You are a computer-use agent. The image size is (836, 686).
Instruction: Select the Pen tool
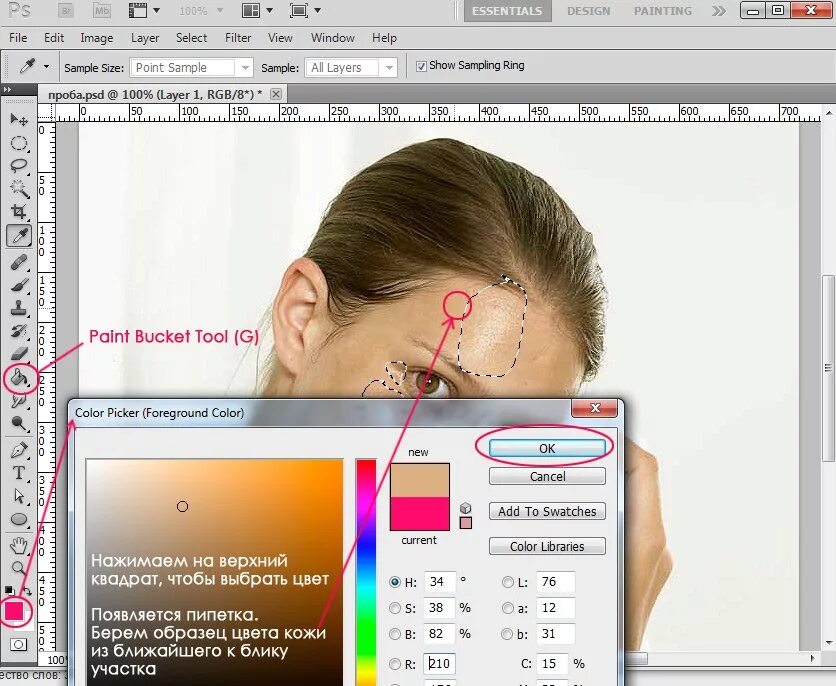pyautogui.click(x=19, y=450)
